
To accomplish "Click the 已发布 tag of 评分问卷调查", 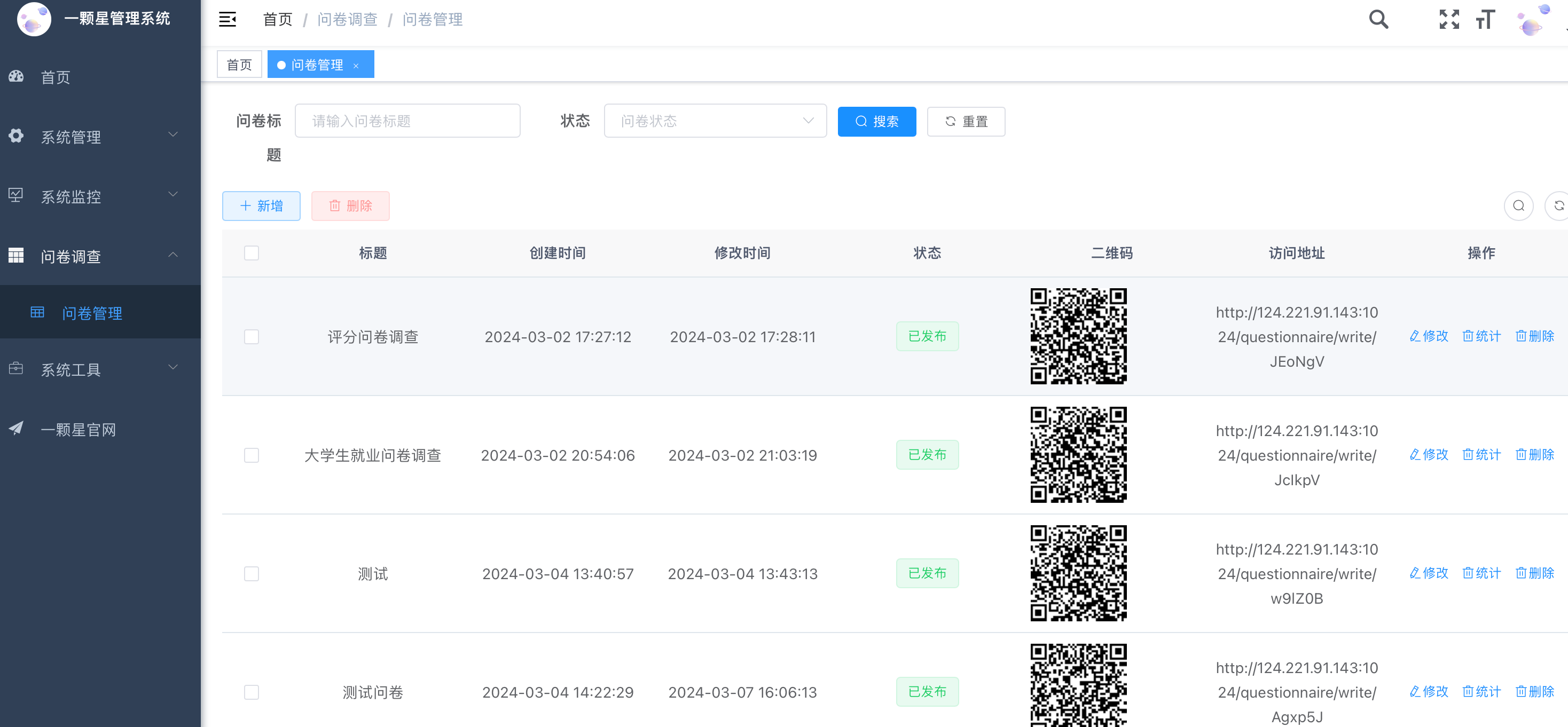I will [927, 336].
